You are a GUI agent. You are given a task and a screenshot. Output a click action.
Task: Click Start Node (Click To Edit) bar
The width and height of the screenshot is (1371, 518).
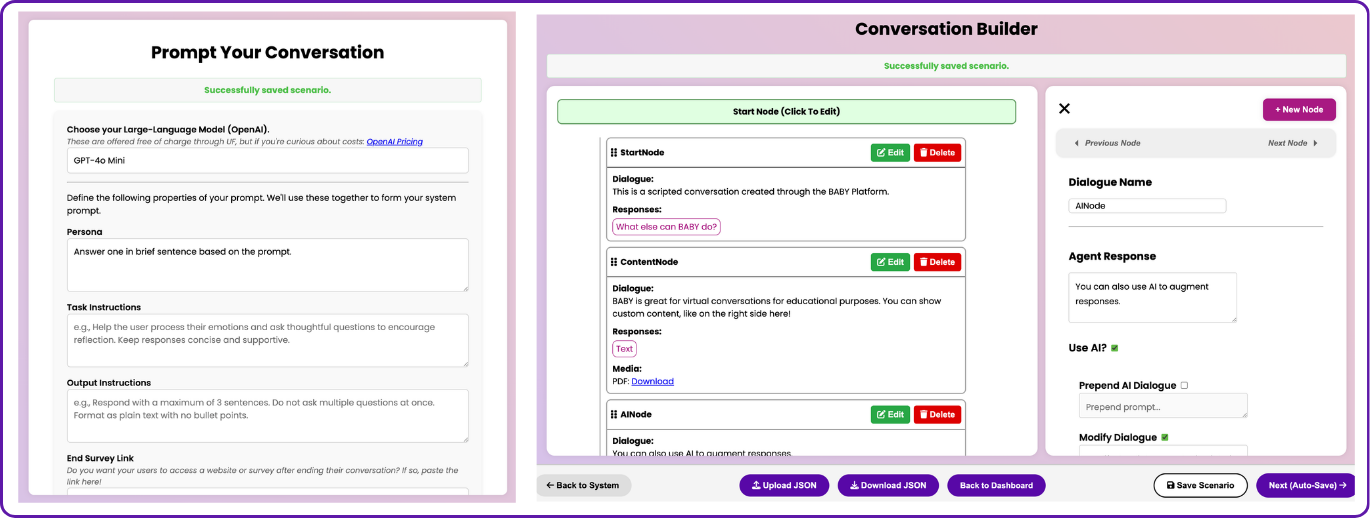tap(786, 111)
